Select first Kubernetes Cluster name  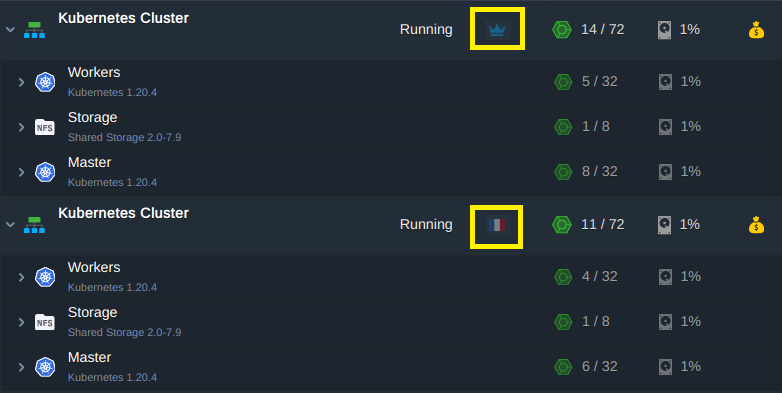click(x=123, y=18)
